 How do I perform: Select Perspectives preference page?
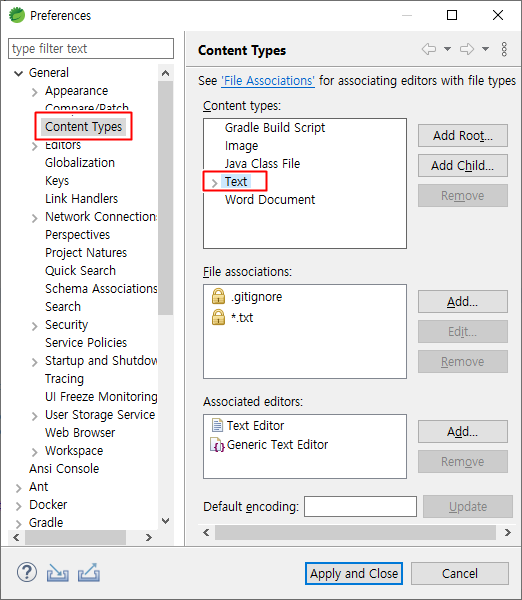pos(77,235)
